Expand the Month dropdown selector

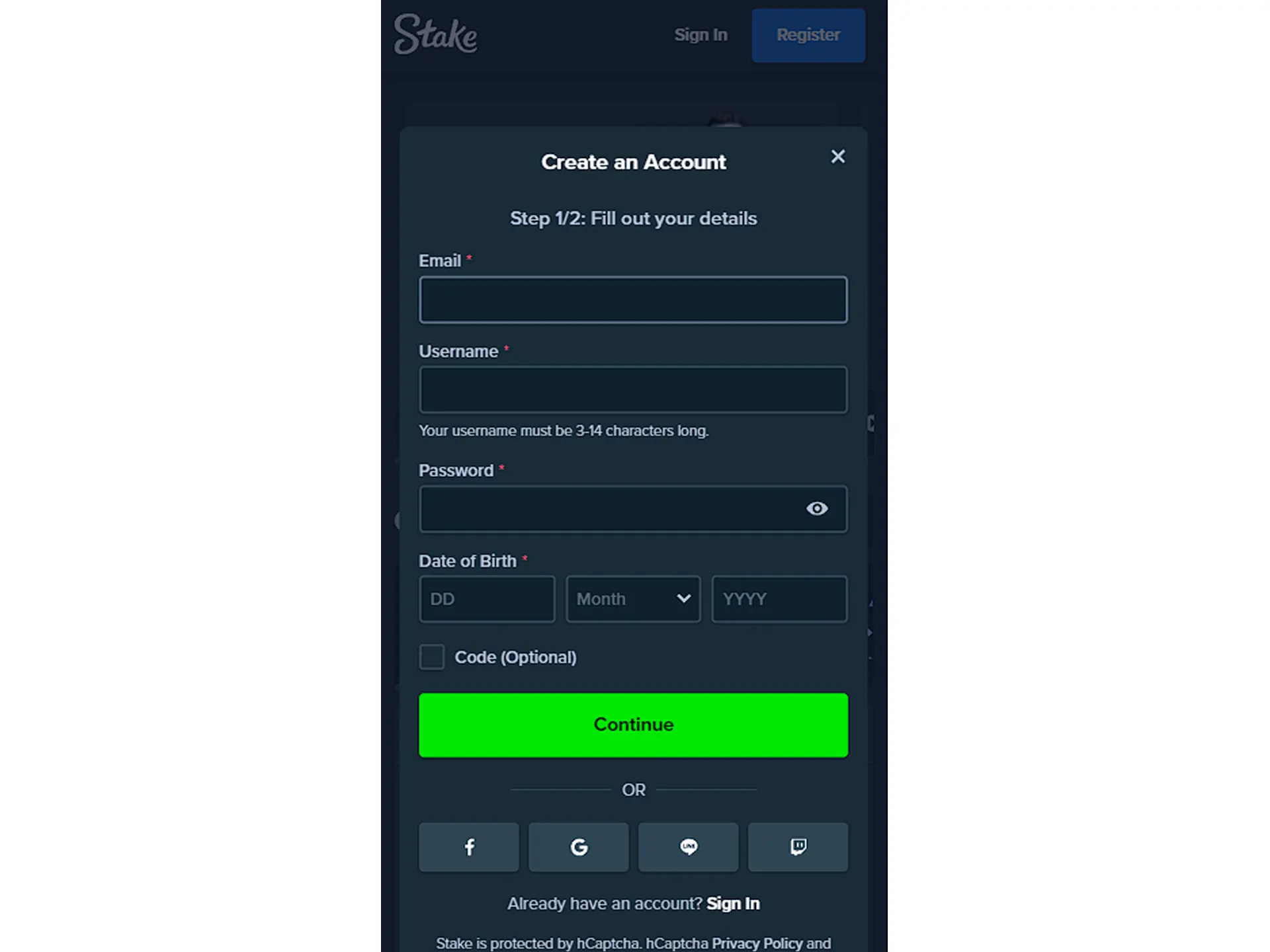coord(633,599)
